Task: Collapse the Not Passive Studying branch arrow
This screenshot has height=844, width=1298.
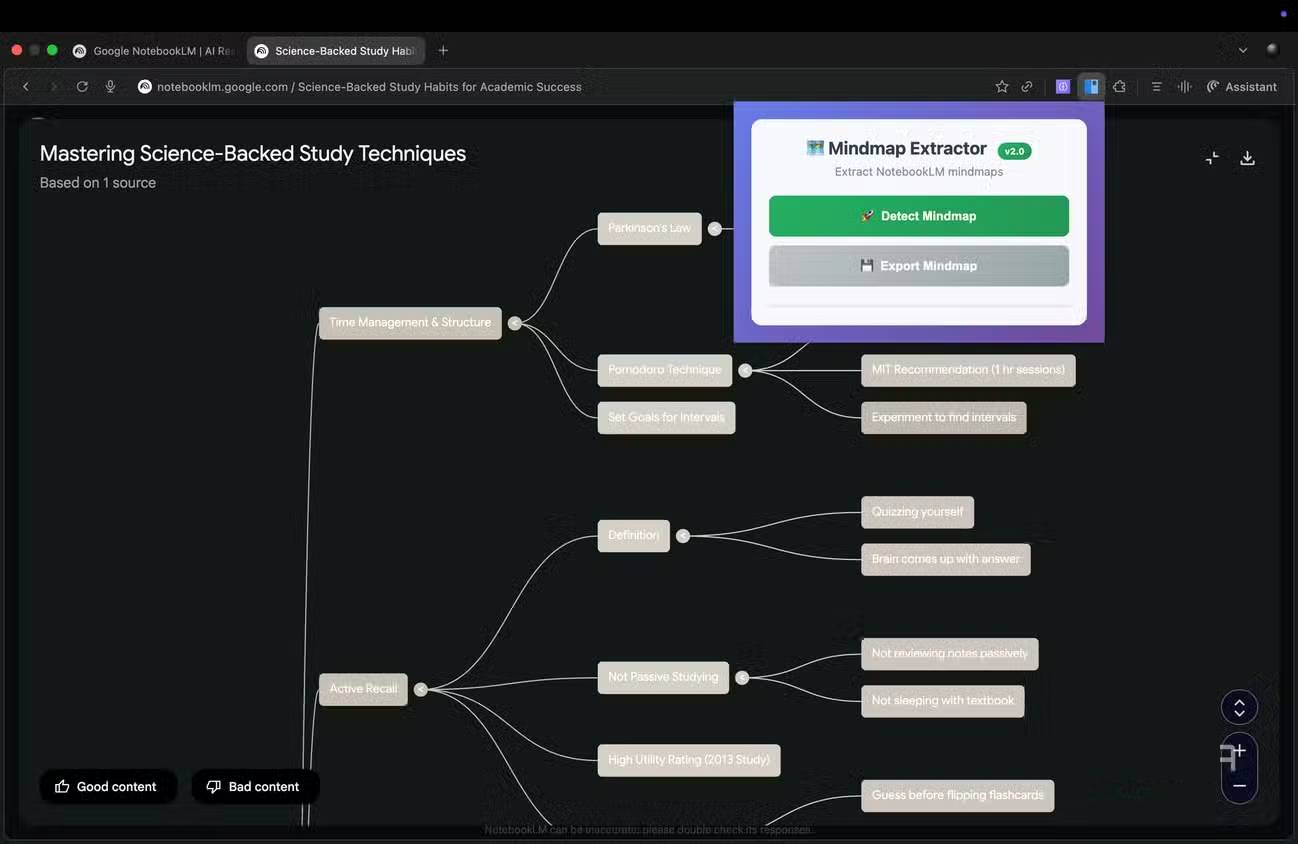Action: tap(742, 678)
